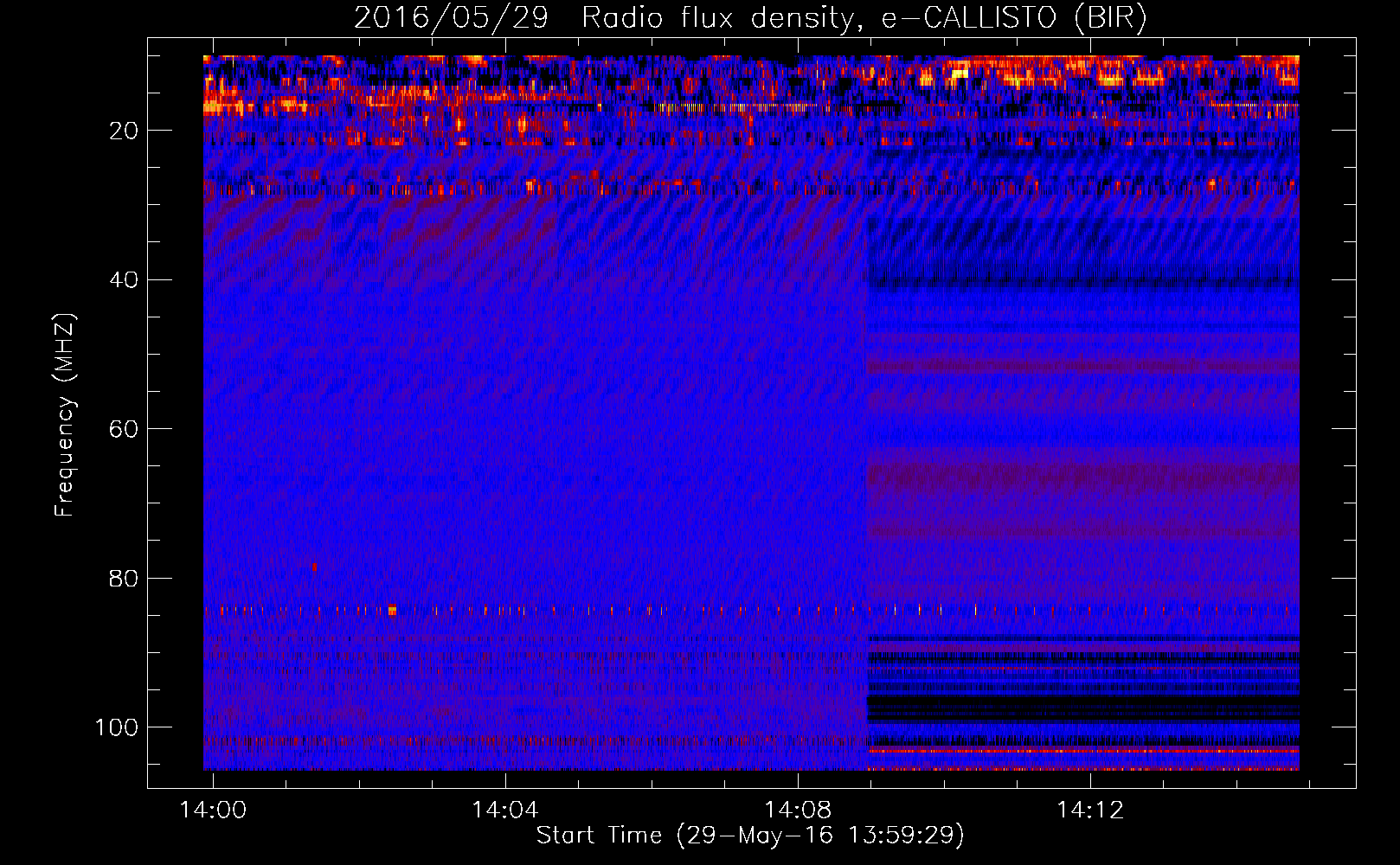Click the bright yellow burst spot near 85 MHz

click(x=392, y=610)
